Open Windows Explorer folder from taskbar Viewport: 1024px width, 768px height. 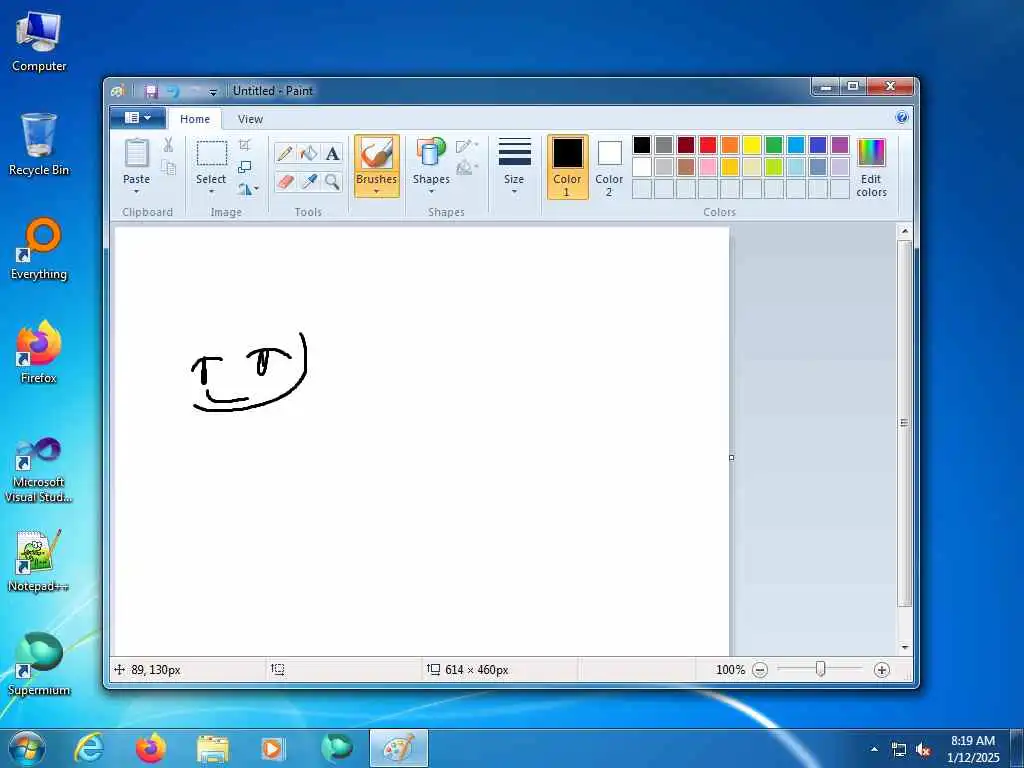213,748
